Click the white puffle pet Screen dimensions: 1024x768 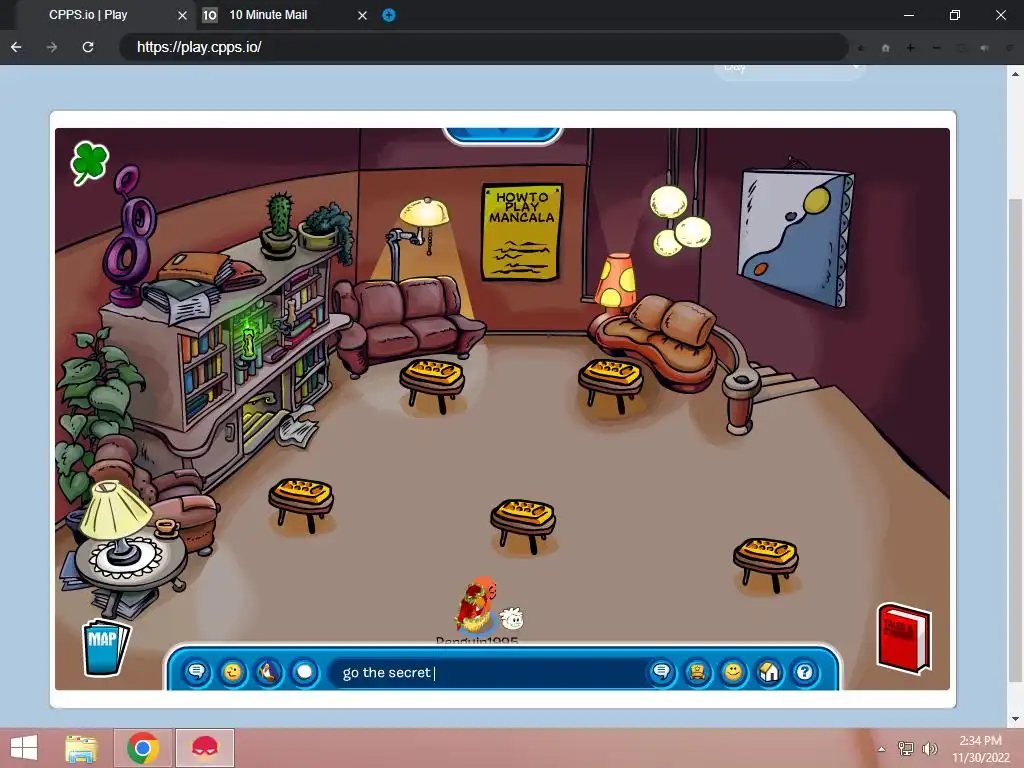(511, 617)
